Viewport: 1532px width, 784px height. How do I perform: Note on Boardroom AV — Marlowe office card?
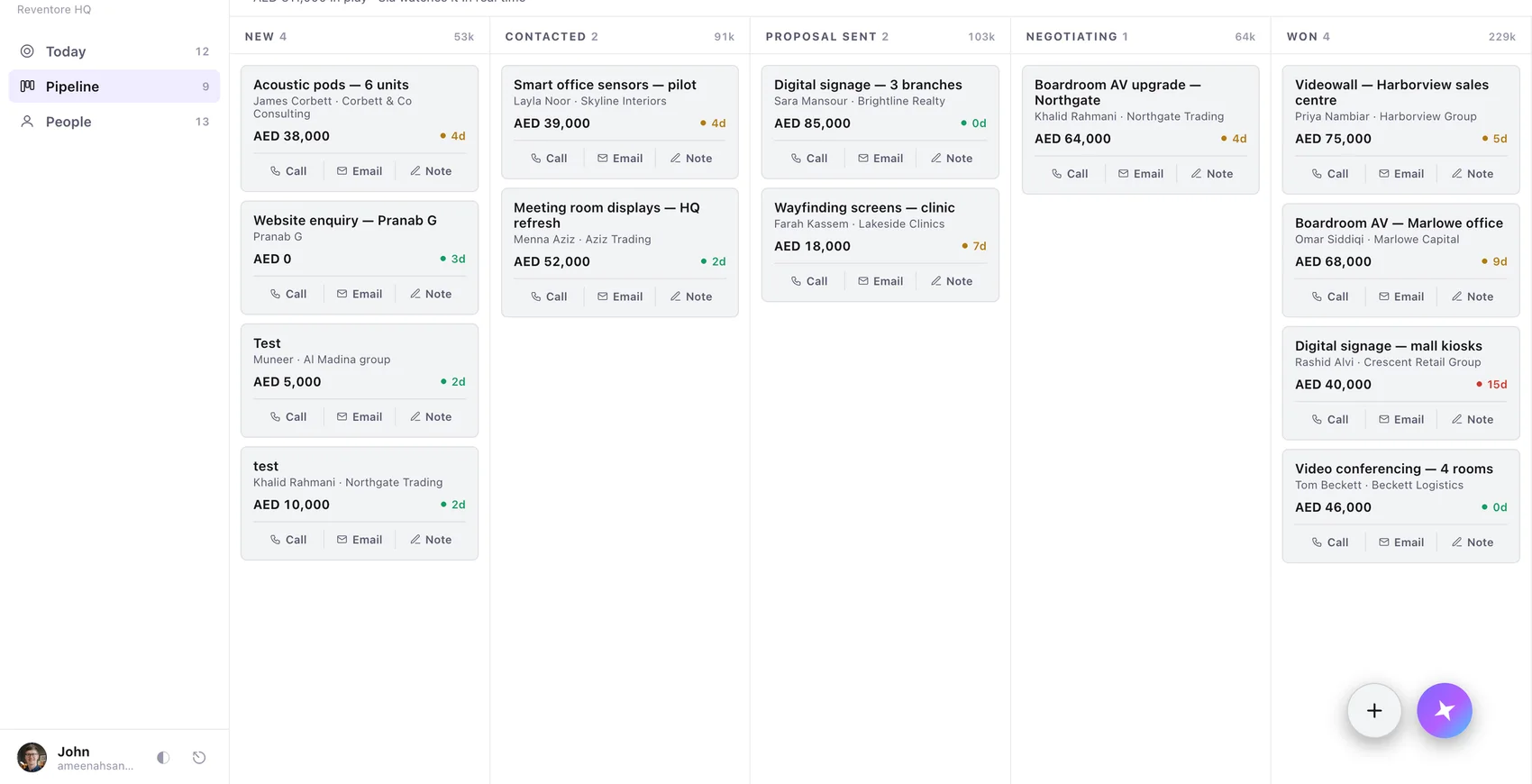pyautogui.click(x=1473, y=296)
